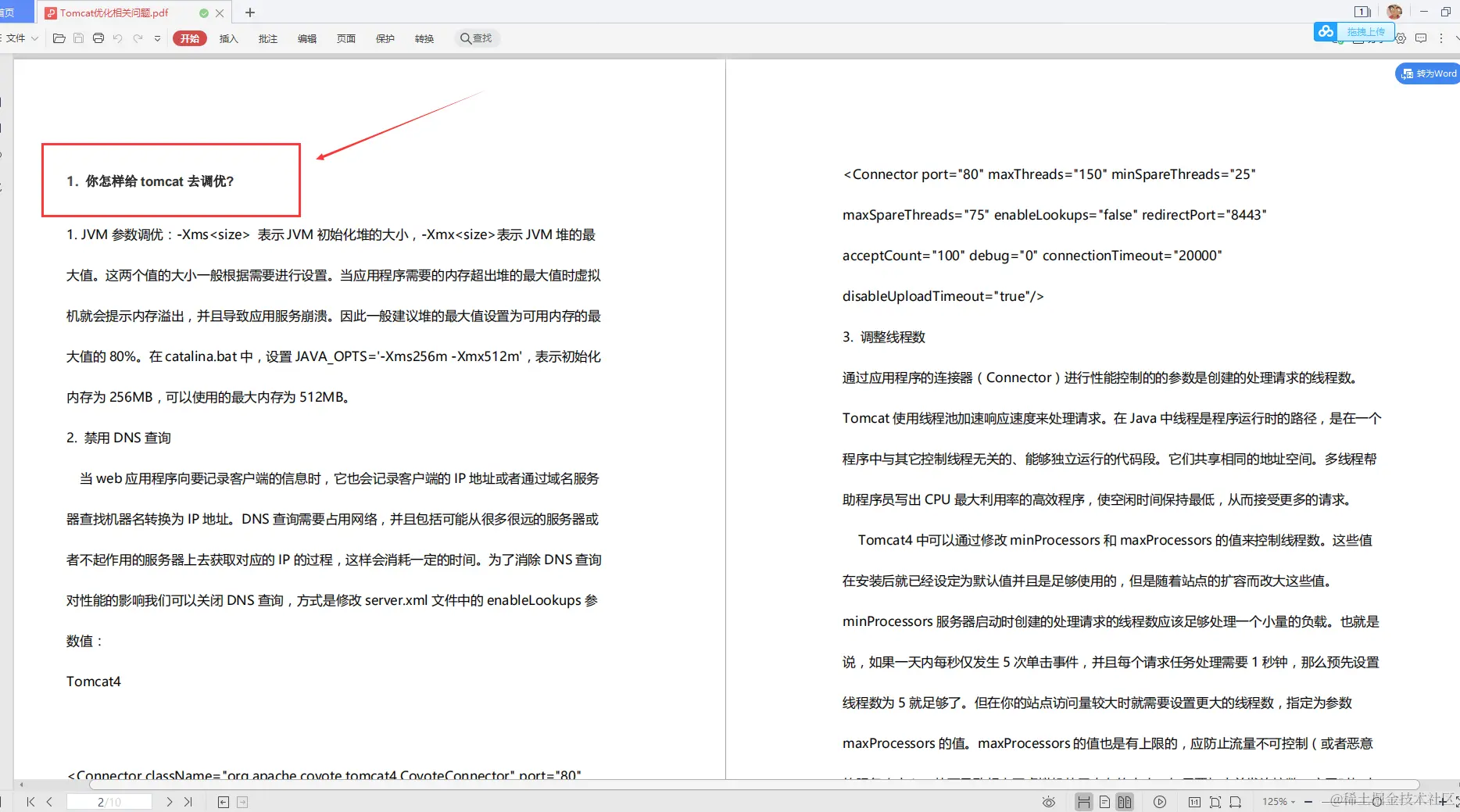Image resolution: width=1460 pixels, height=812 pixels.
Task: Fit page to window
Action: coord(1215,802)
